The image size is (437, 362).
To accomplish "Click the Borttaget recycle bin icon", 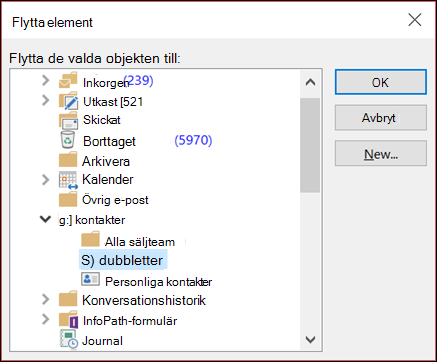I will pos(68,140).
